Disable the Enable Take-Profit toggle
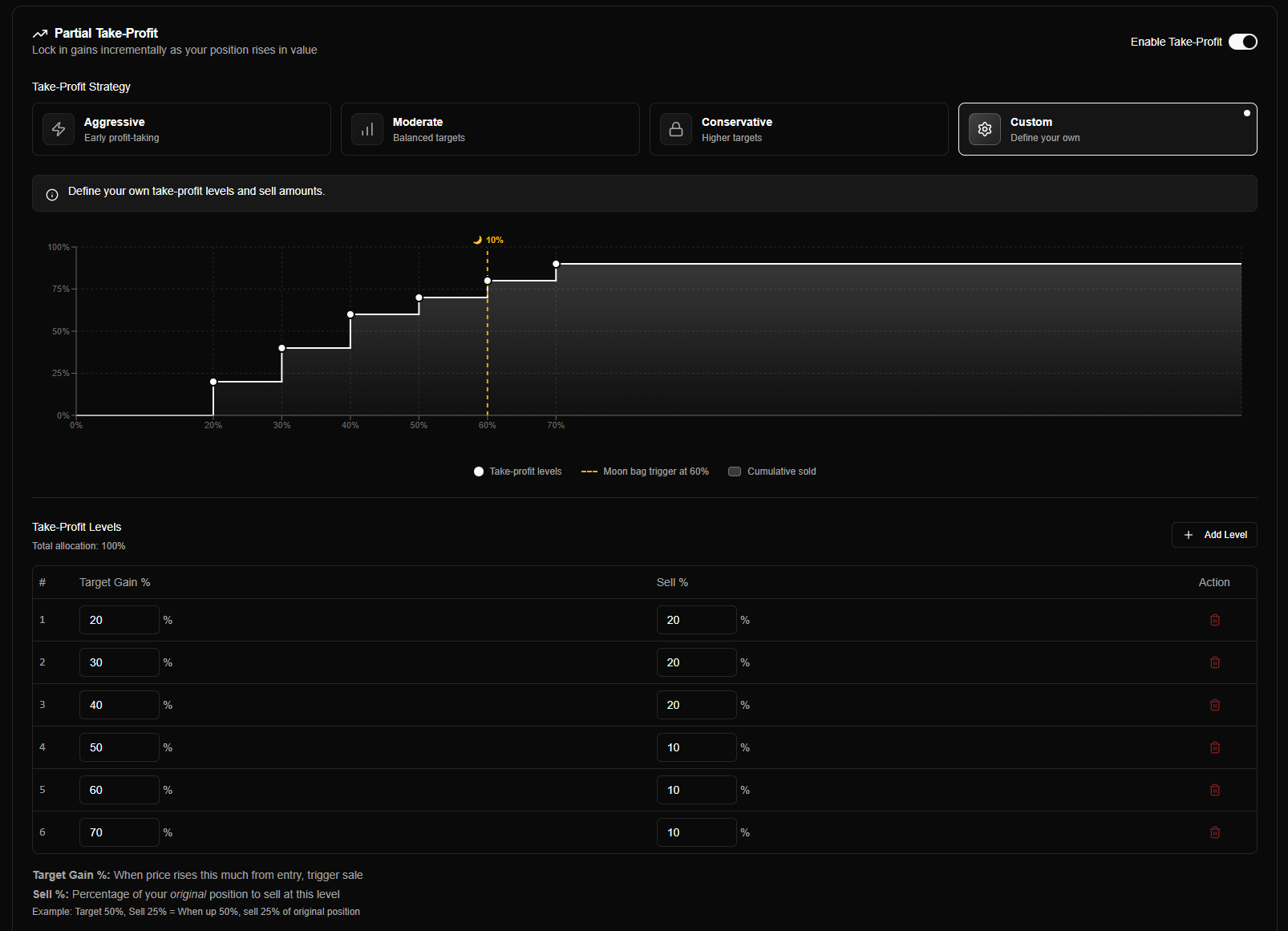The height and width of the screenshot is (931, 1288). tap(1243, 41)
